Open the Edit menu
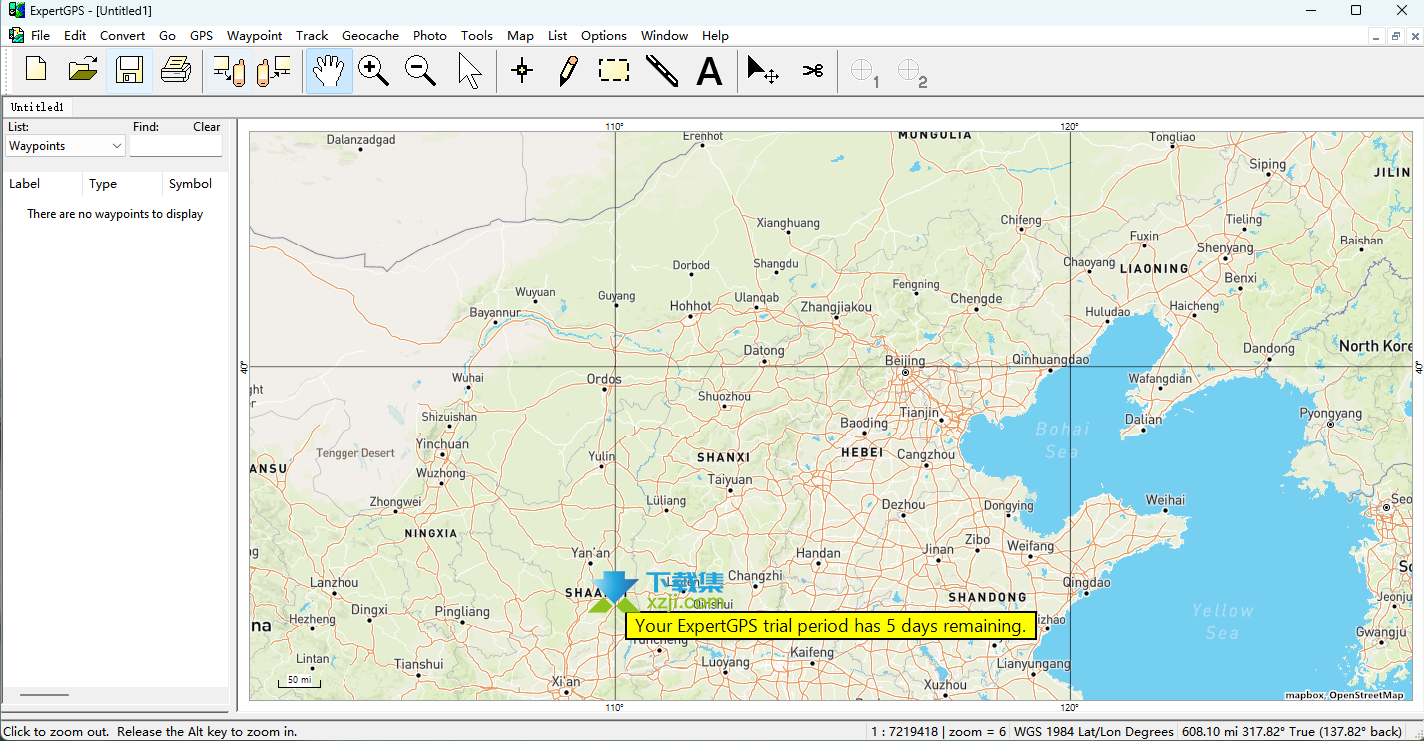This screenshot has width=1424, height=741. click(x=75, y=35)
